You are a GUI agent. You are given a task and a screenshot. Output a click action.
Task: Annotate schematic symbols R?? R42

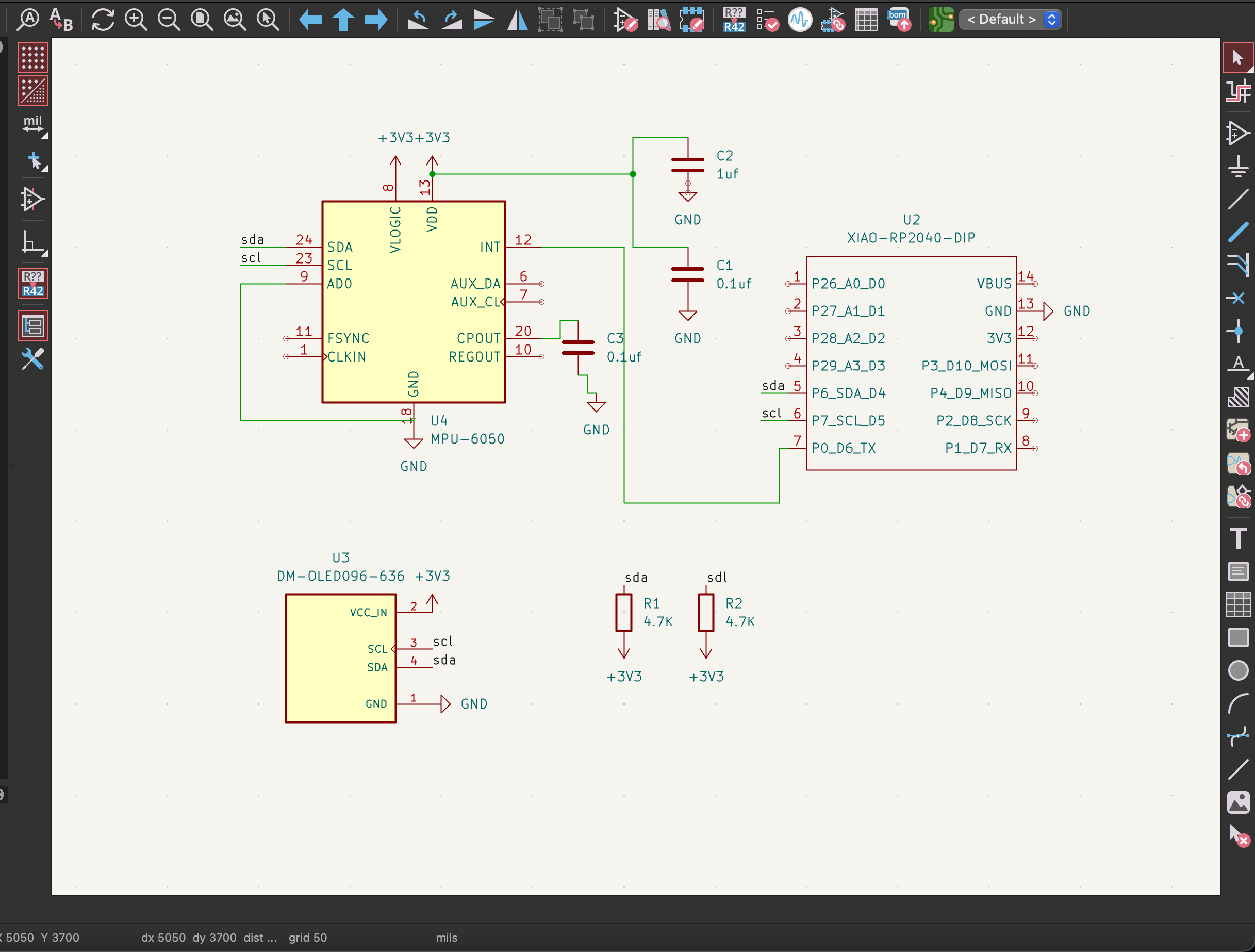pos(734,19)
